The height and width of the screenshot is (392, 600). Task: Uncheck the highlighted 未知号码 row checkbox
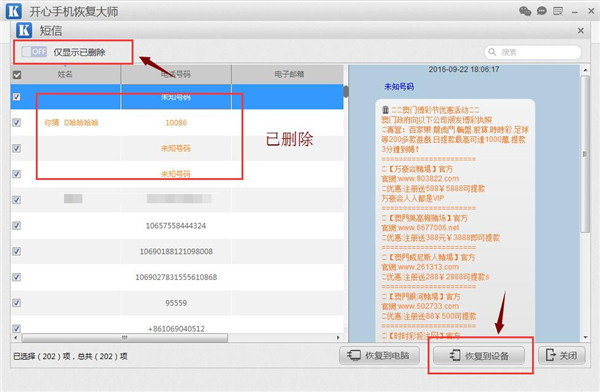(x=16, y=97)
